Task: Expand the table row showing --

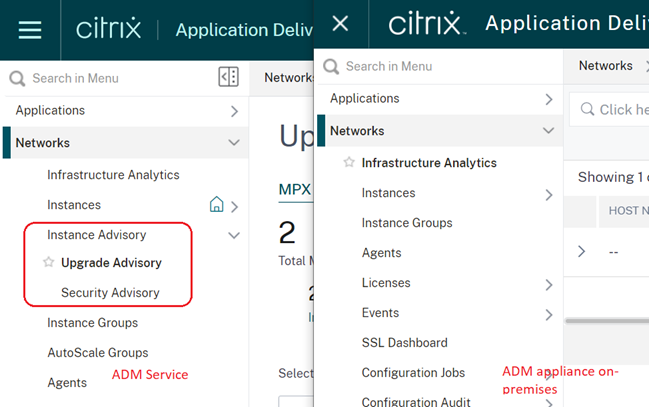Action: tap(582, 251)
